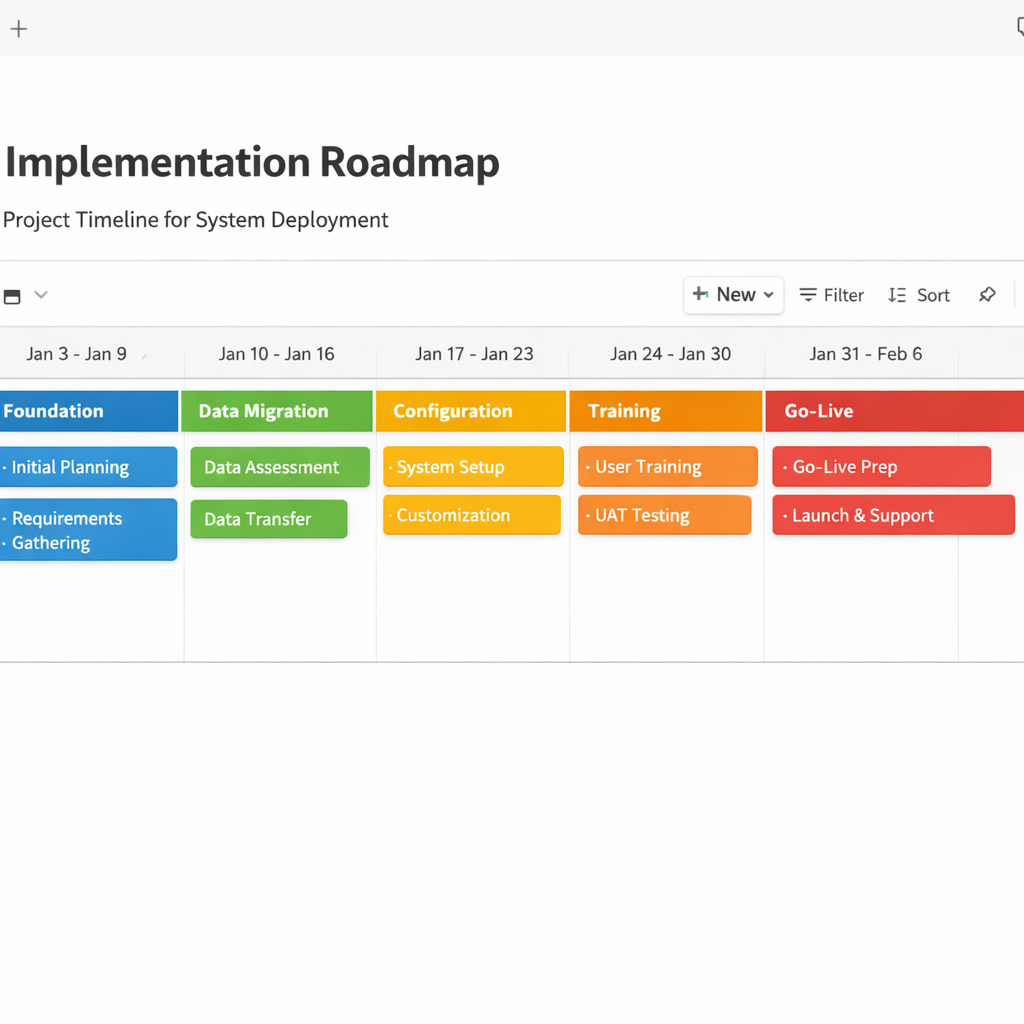
Task: Select the Jan 3 - Jan 9 column header
Action: point(77,354)
